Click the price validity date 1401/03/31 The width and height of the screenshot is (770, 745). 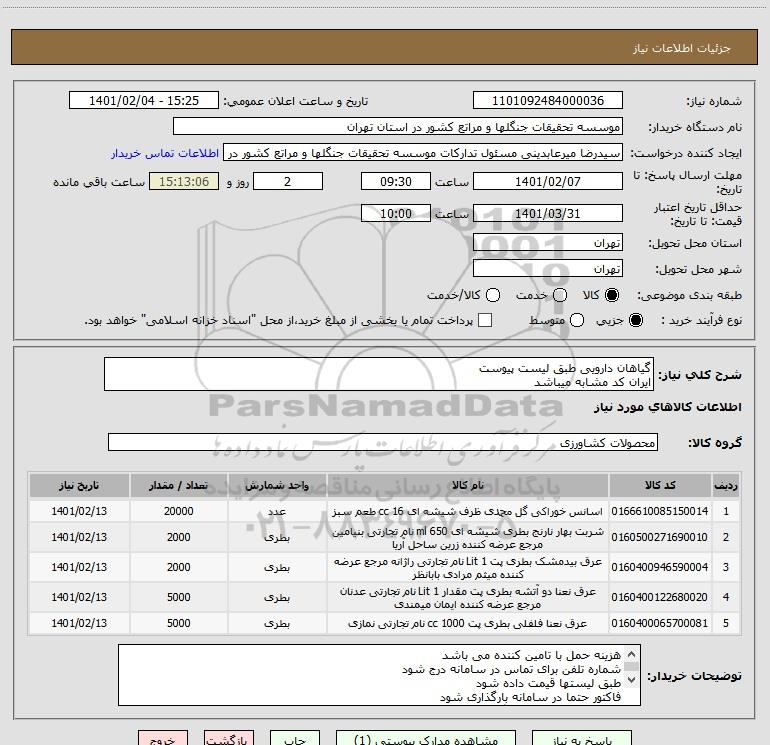point(548,214)
